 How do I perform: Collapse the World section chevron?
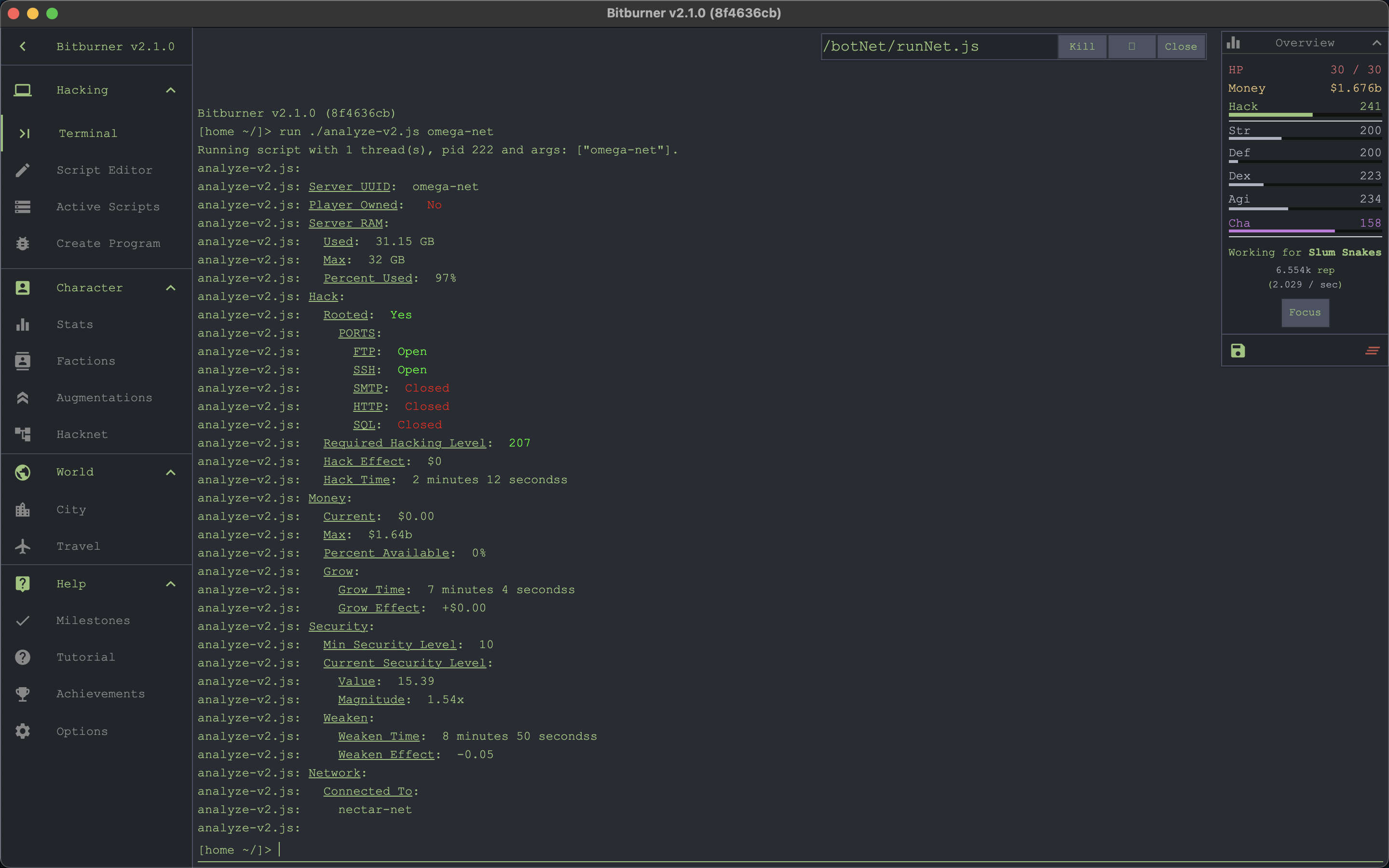point(170,473)
